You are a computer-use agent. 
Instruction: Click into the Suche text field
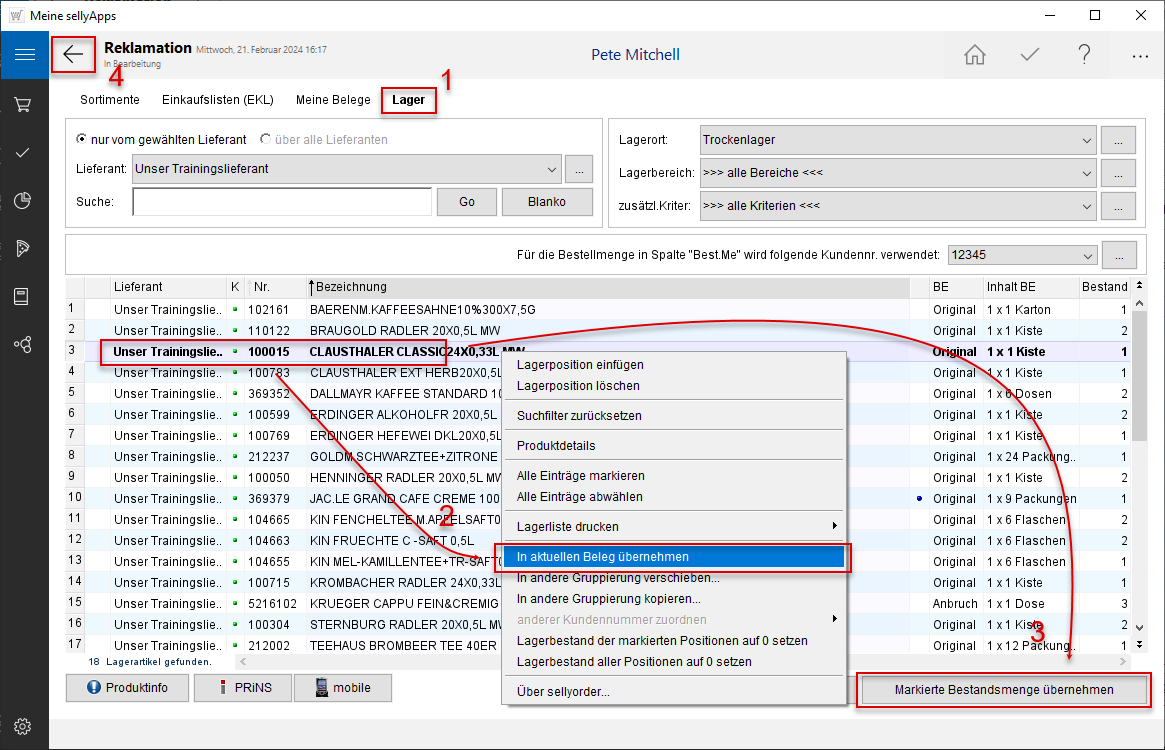pyautogui.click(x=281, y=202)
